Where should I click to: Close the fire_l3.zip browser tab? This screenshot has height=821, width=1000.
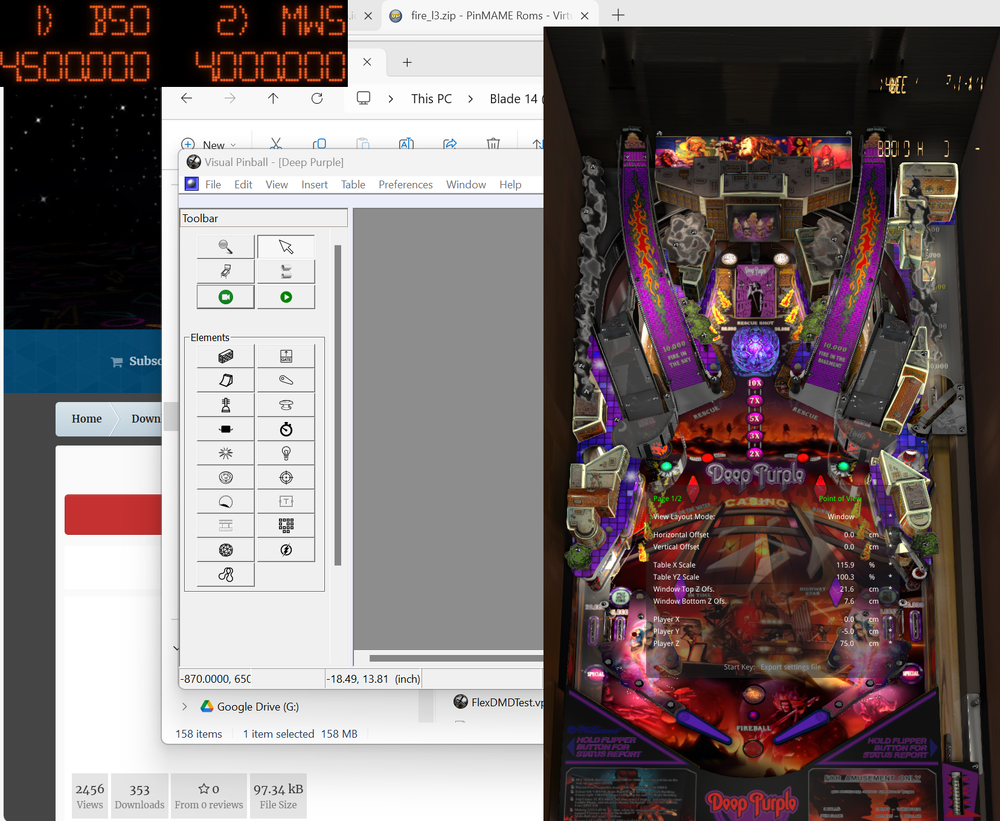pos(584,16)
